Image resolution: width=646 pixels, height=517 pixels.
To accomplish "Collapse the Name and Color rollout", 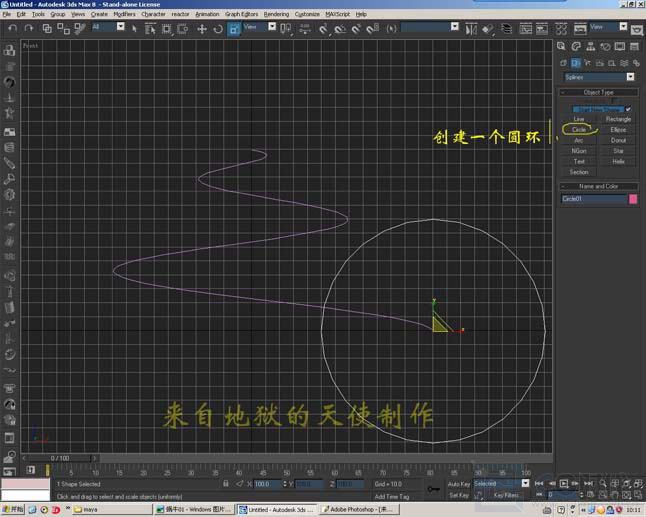I will click(599, 186).
